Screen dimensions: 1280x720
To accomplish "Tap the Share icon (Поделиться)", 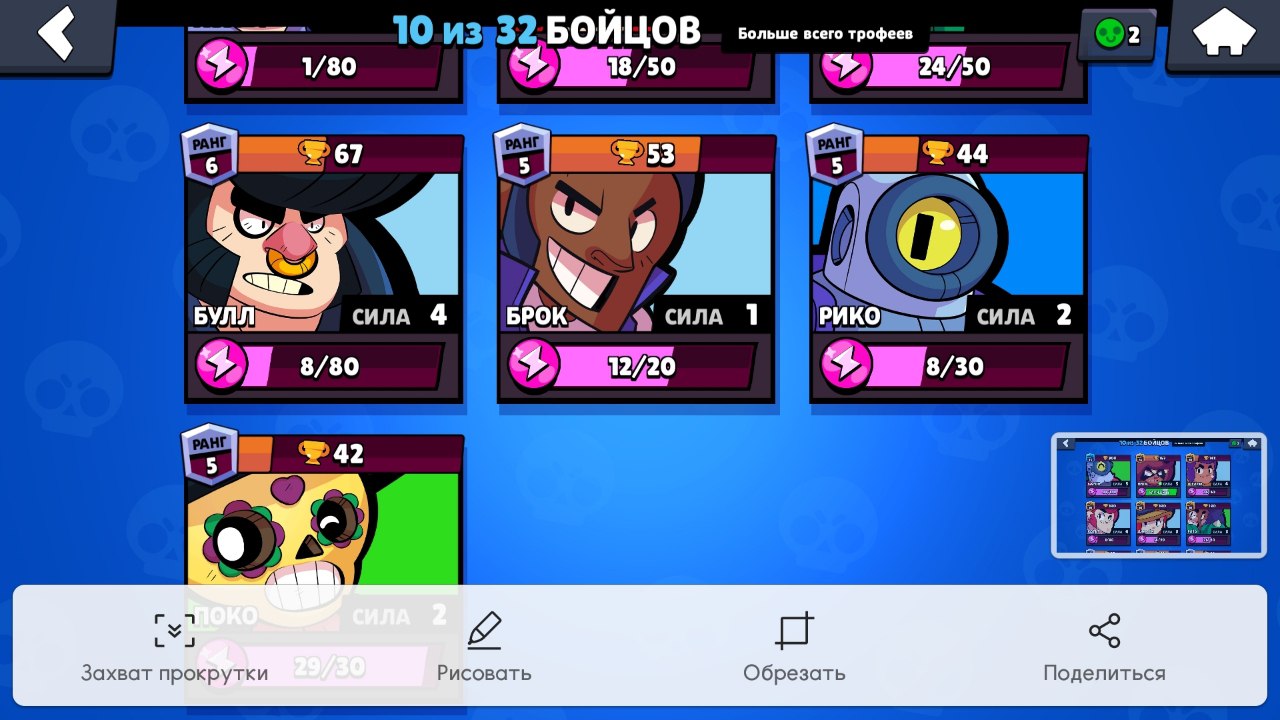I will (1104, 630).
